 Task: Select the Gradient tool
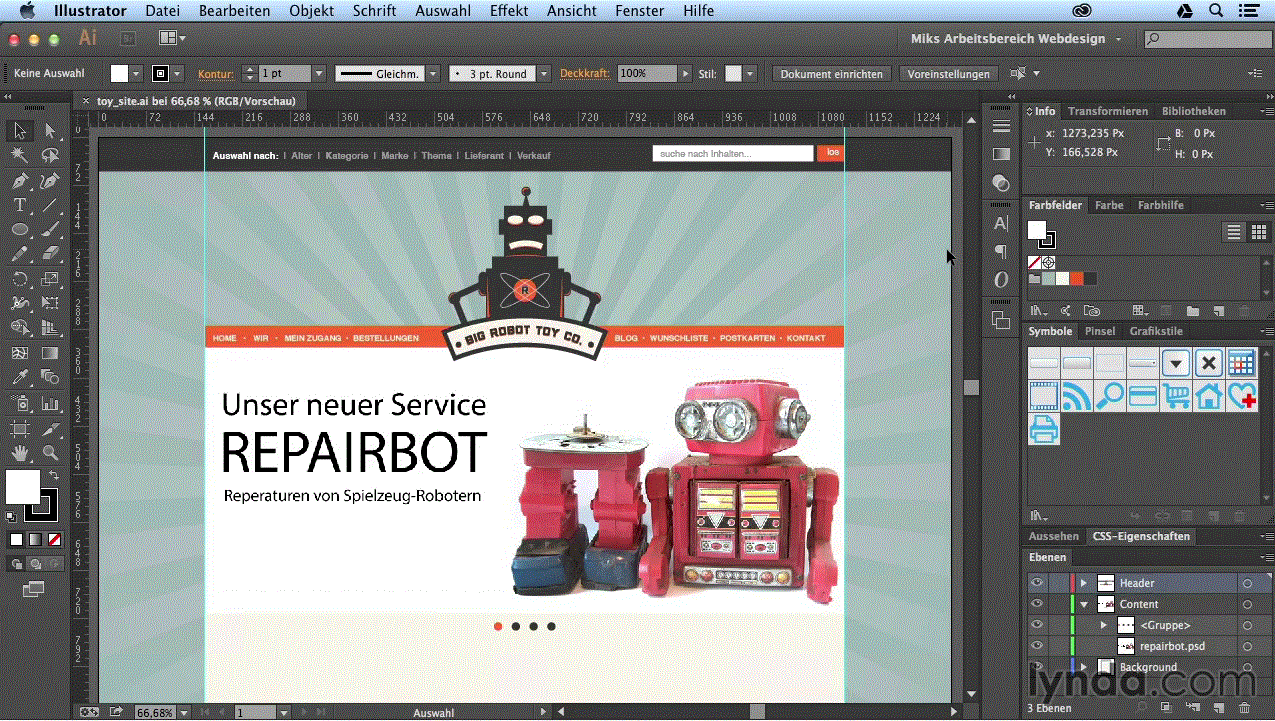point(50,353)
